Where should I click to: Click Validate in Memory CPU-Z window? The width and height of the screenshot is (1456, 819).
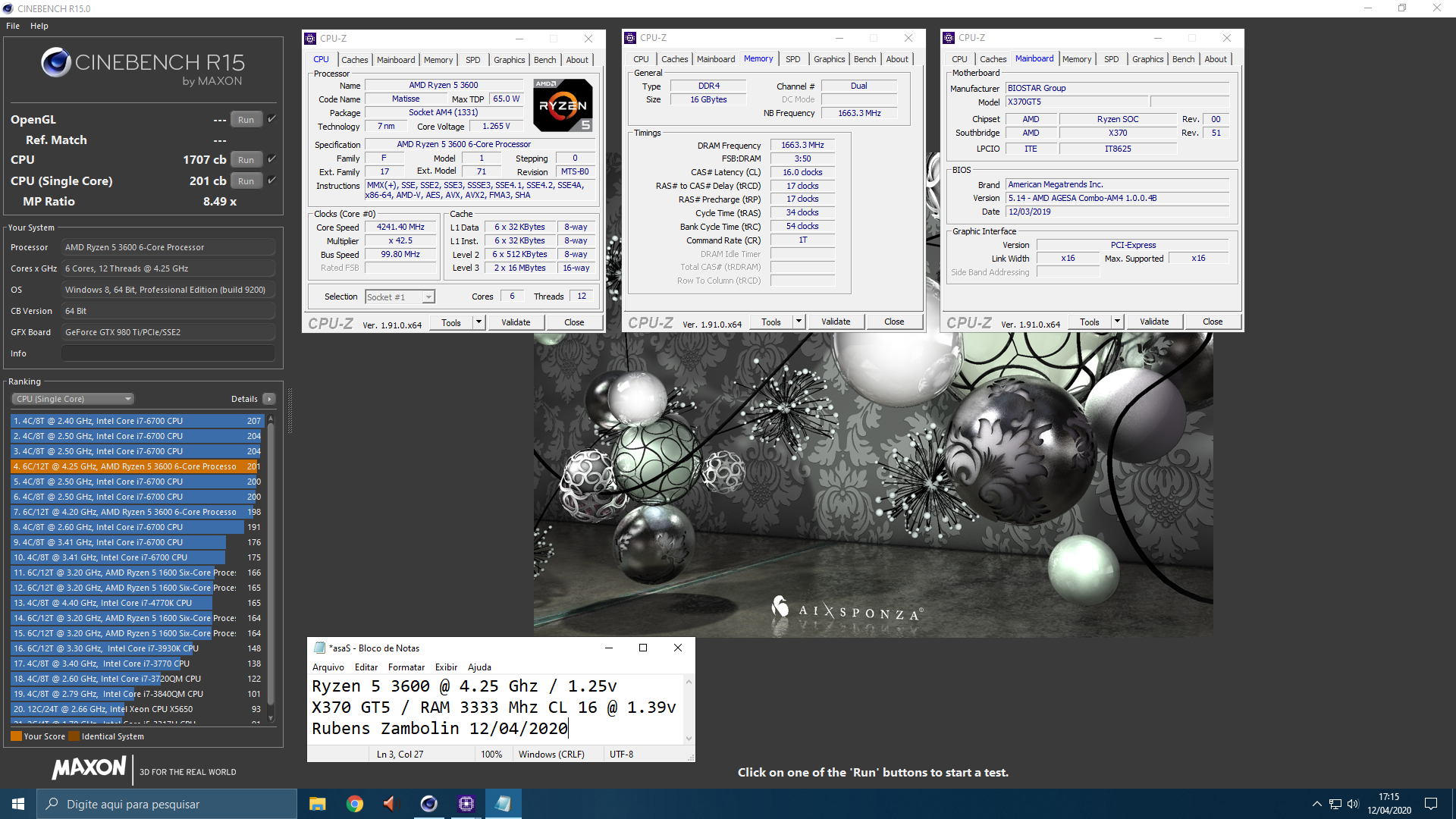[x=836, y=322]
